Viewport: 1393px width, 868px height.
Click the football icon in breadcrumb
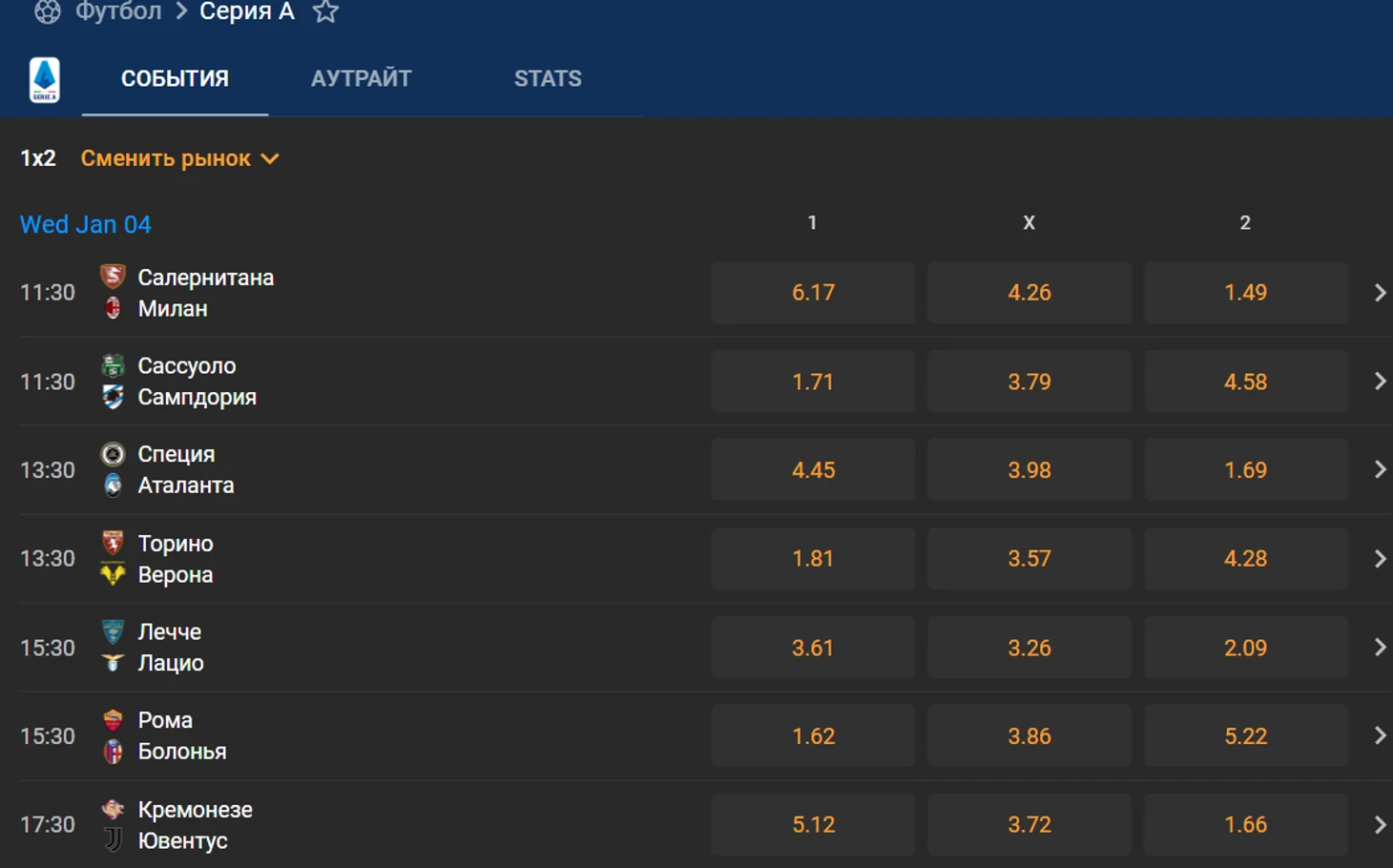pyautogui.click(x=47, y=11)
